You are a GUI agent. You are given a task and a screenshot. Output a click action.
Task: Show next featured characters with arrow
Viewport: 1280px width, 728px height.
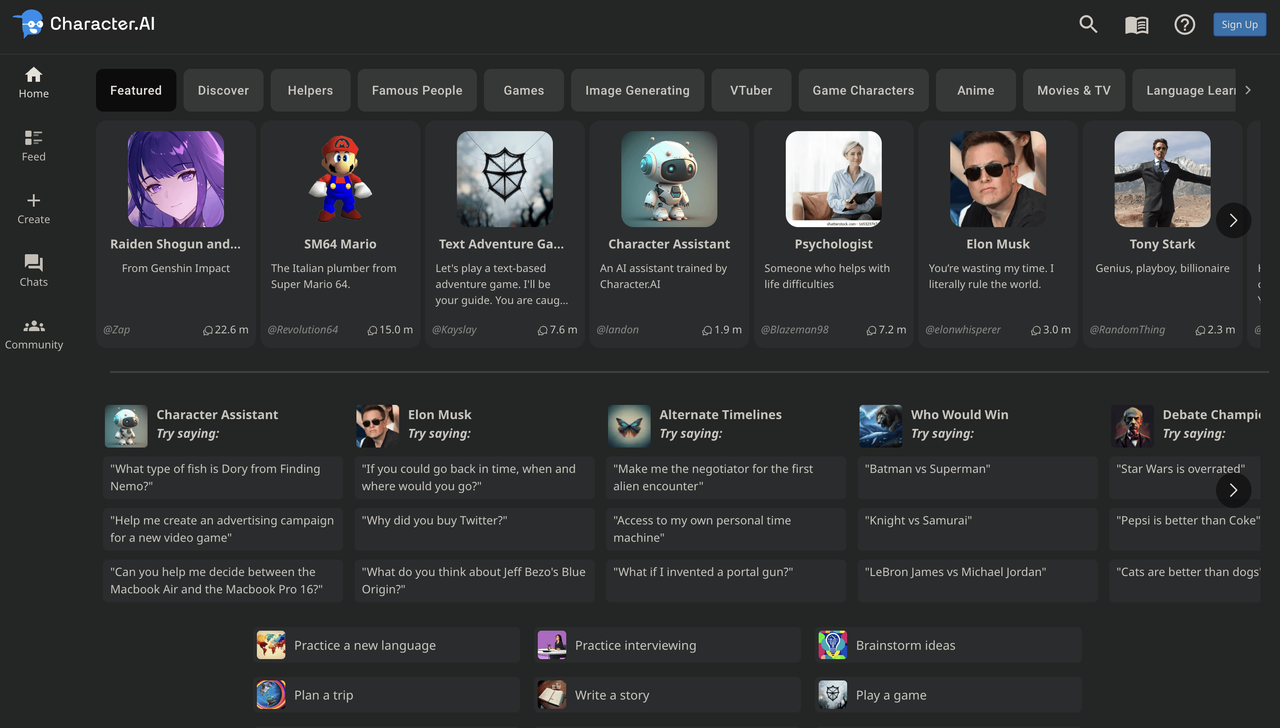pyautogui.click(x=1233, y=220)
